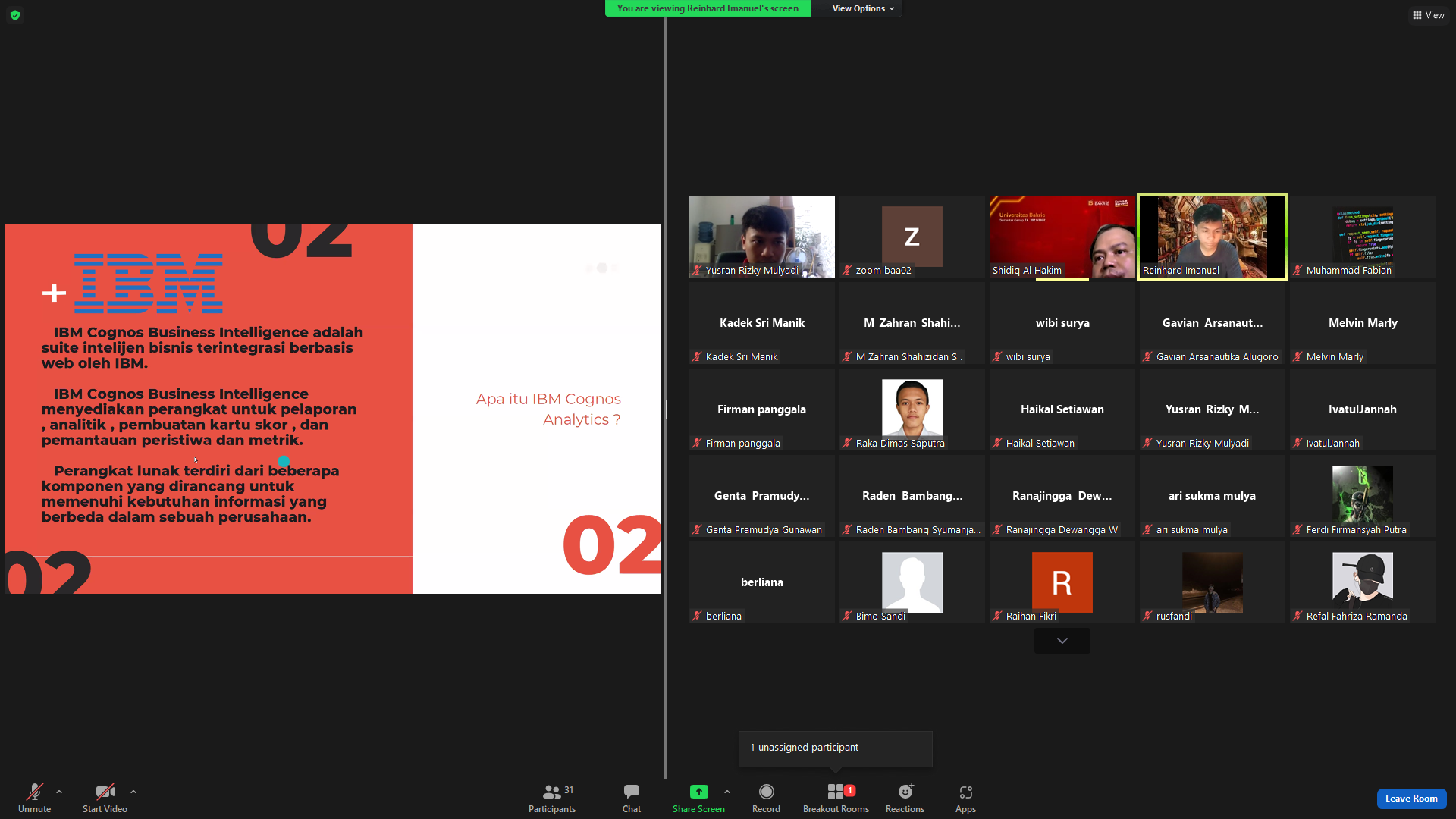Show next page of participant videos
This screenshot has height=819, width=1456.
pos(1062,641)
